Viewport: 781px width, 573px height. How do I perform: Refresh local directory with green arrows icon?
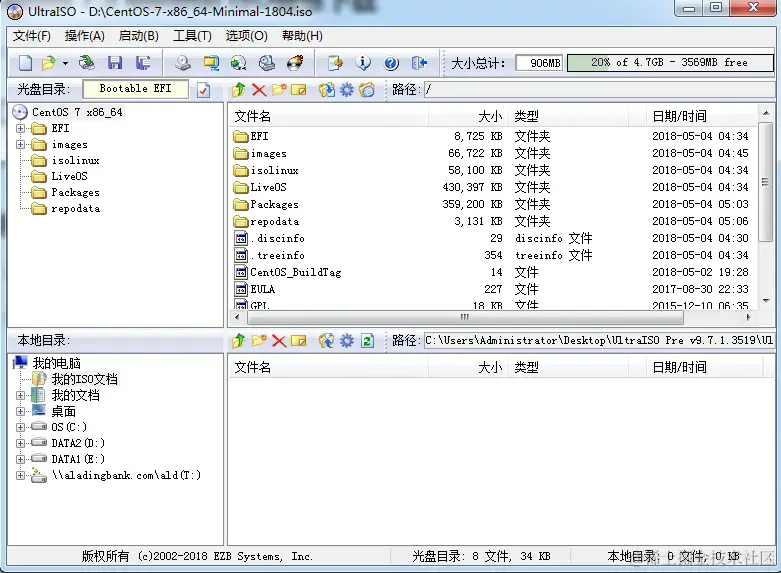368,341
